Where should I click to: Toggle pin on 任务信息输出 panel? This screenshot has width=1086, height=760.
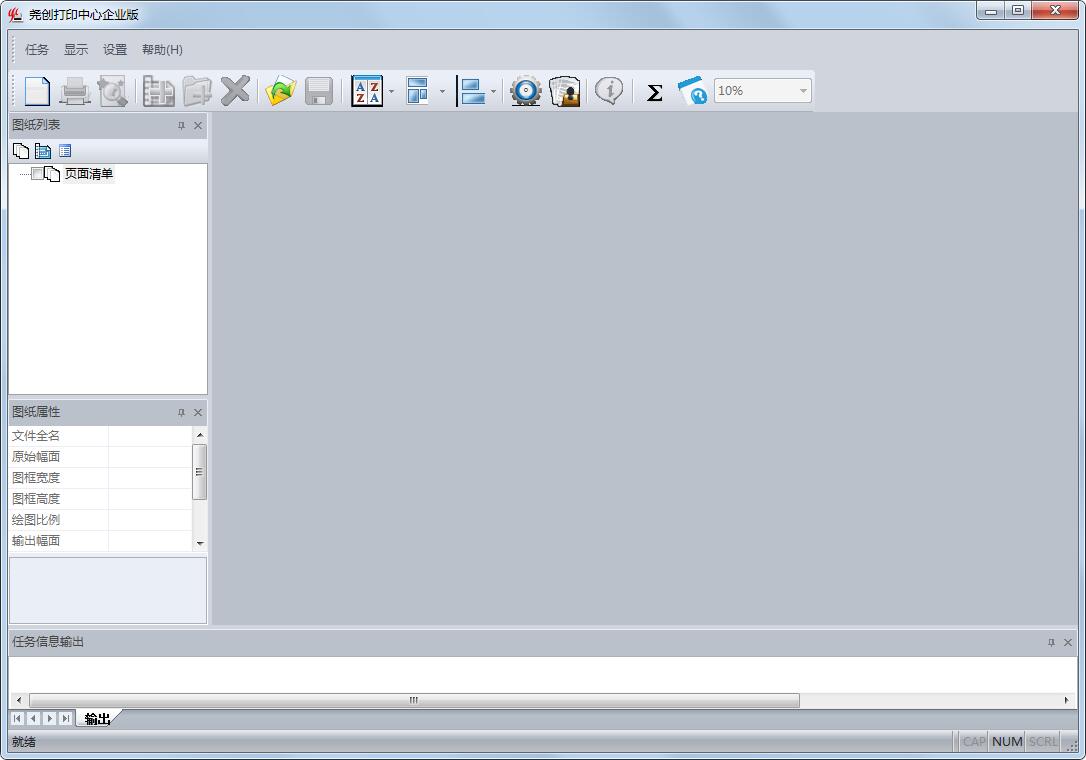(1051, 643)
